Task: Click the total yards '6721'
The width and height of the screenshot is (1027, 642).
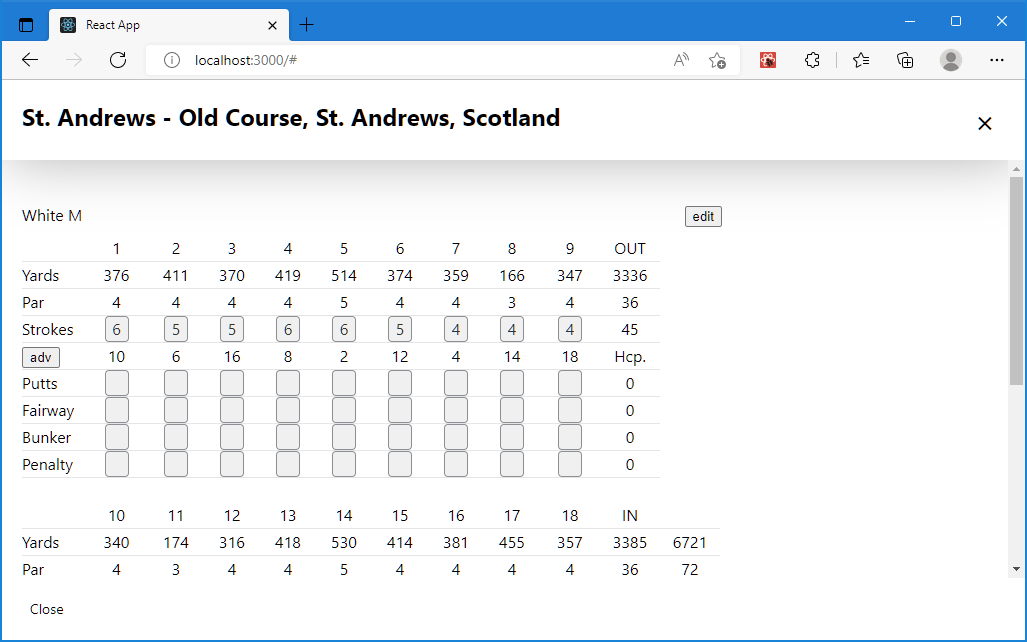Action: (x=690, y=543)
